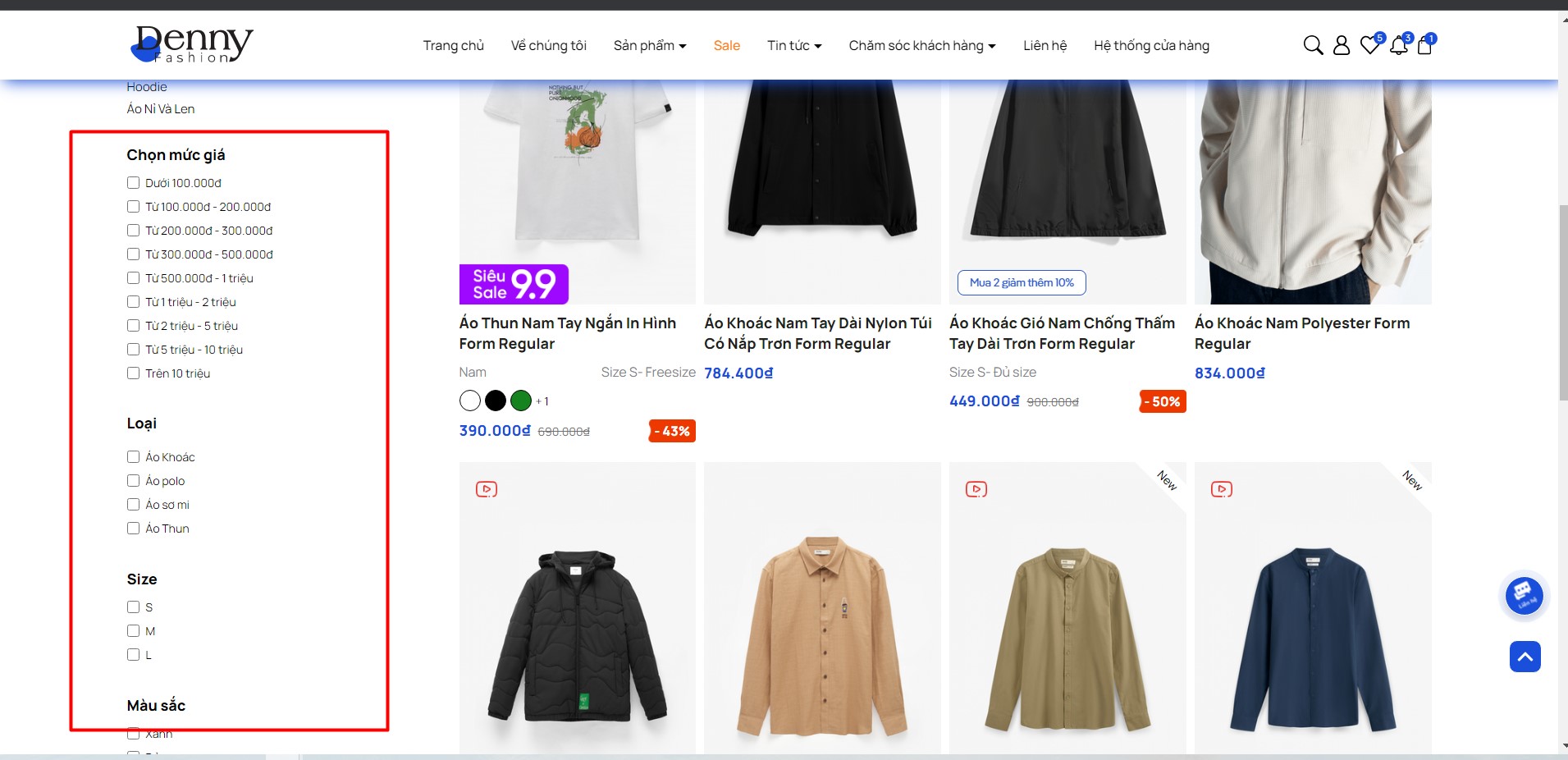The image size is (1568, 760).
Task: Check the 'Dưới 100.000đ' price filter
Action: click(134, 183)
